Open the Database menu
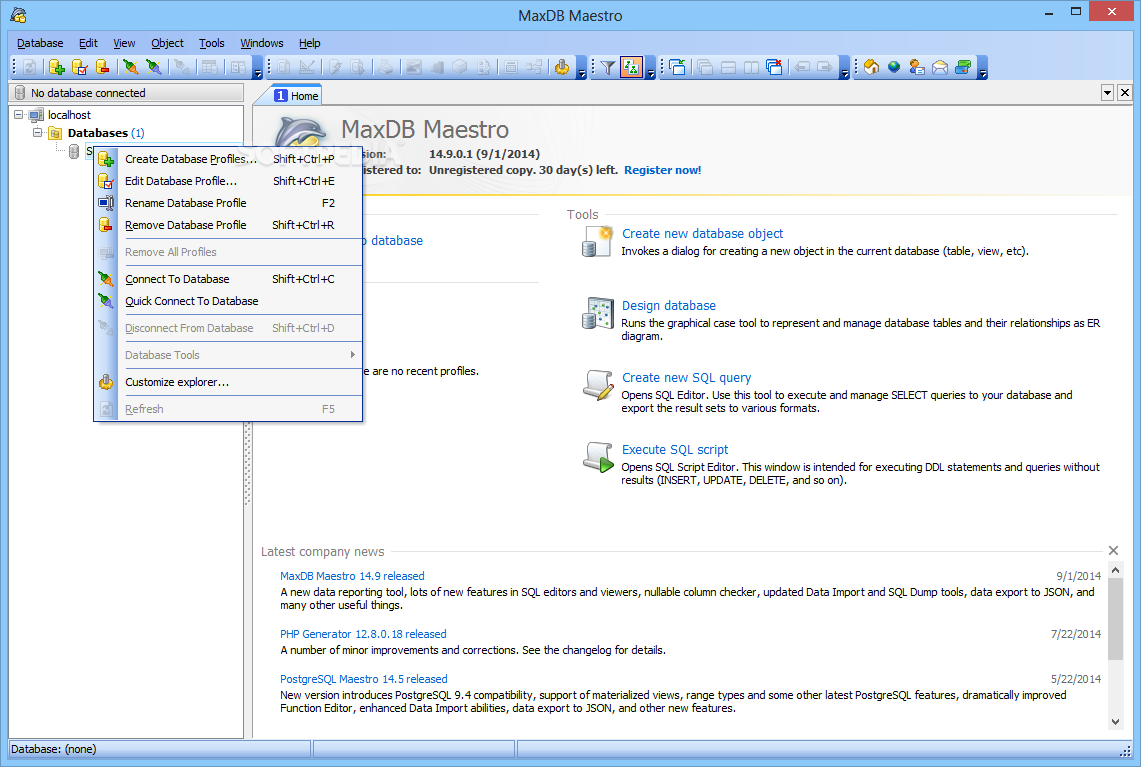 [x=40, y=43]
